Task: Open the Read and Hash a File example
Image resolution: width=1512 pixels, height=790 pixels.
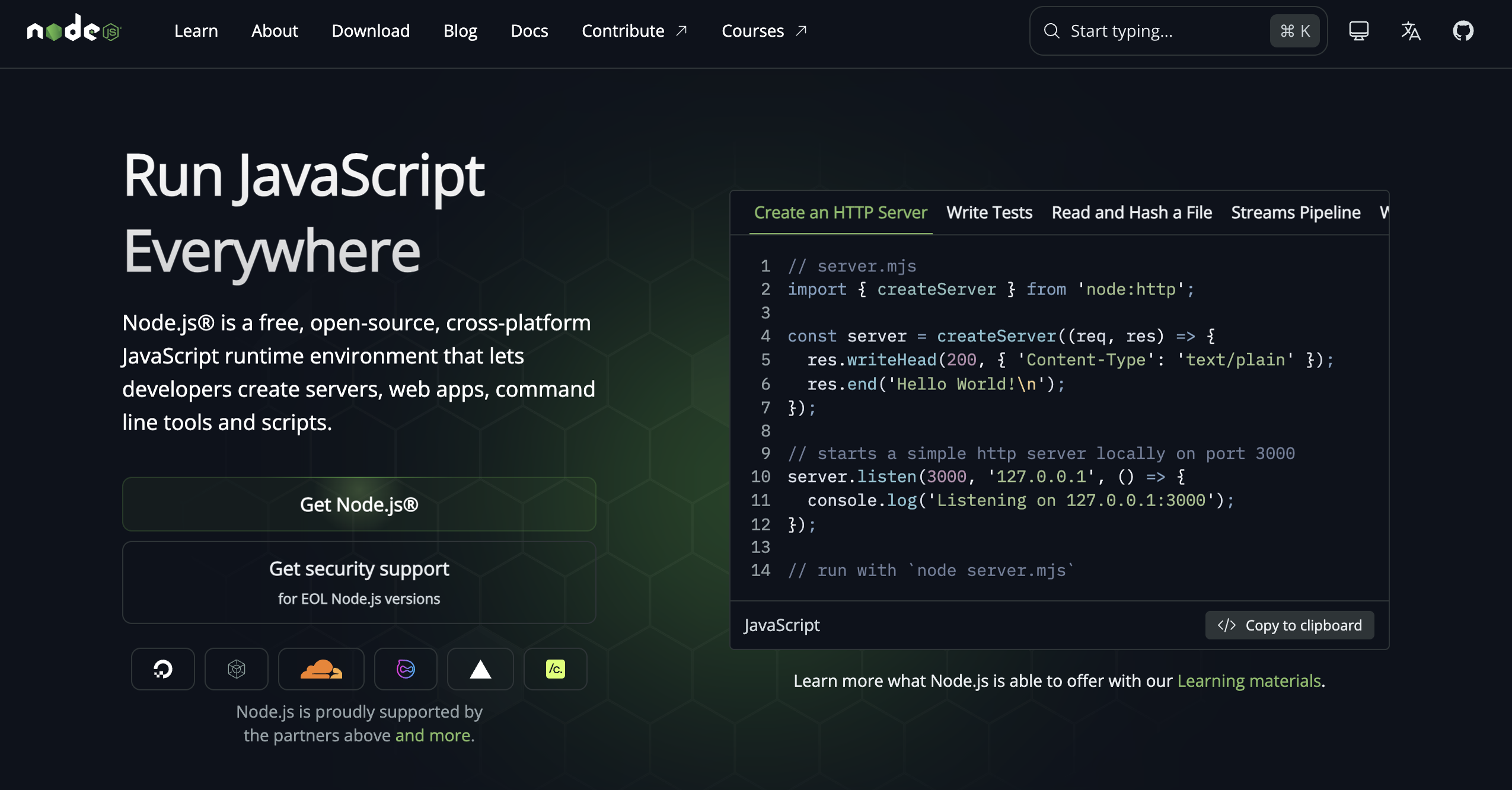Action: 1131,212
